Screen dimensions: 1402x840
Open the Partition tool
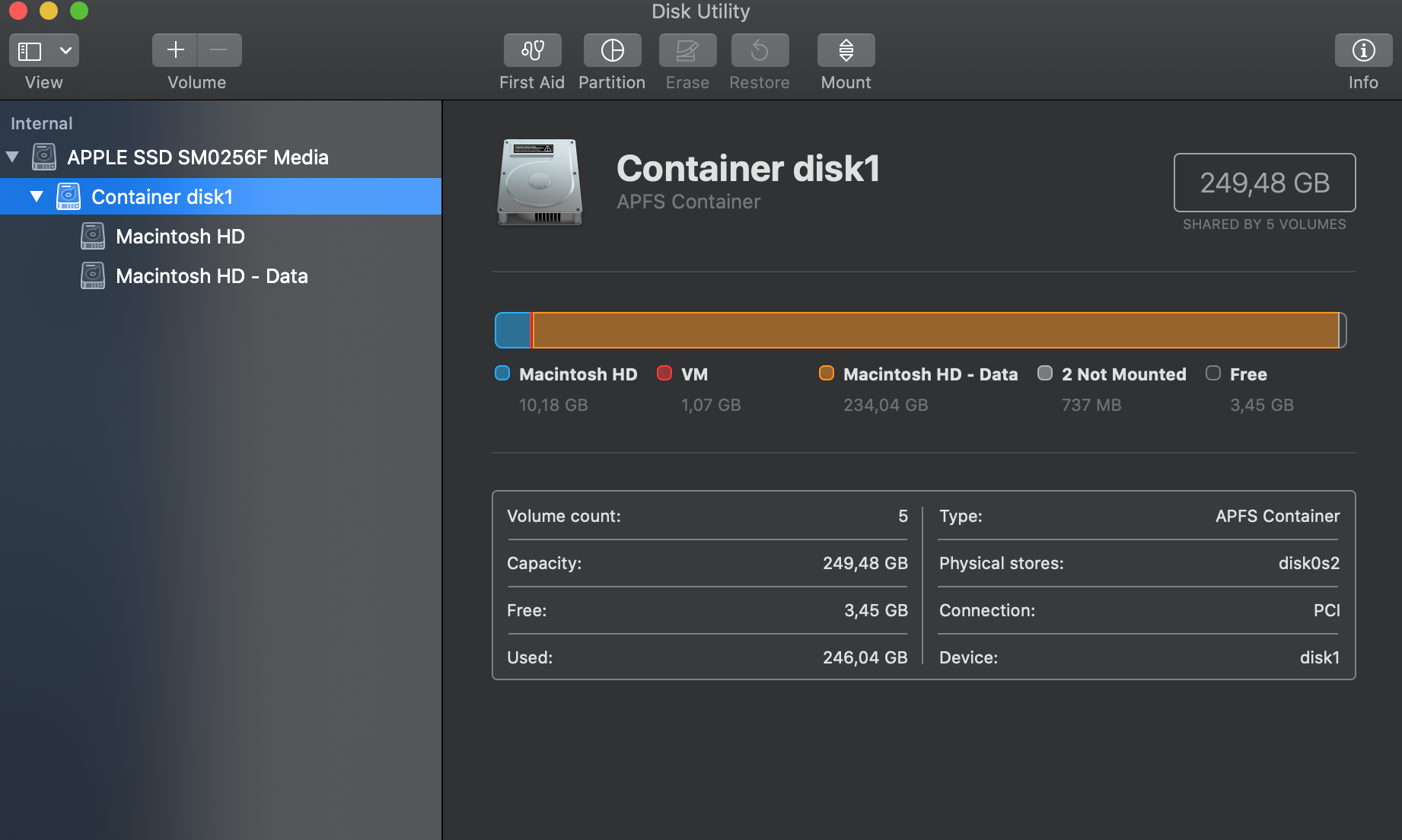click(x=611, y=50)
